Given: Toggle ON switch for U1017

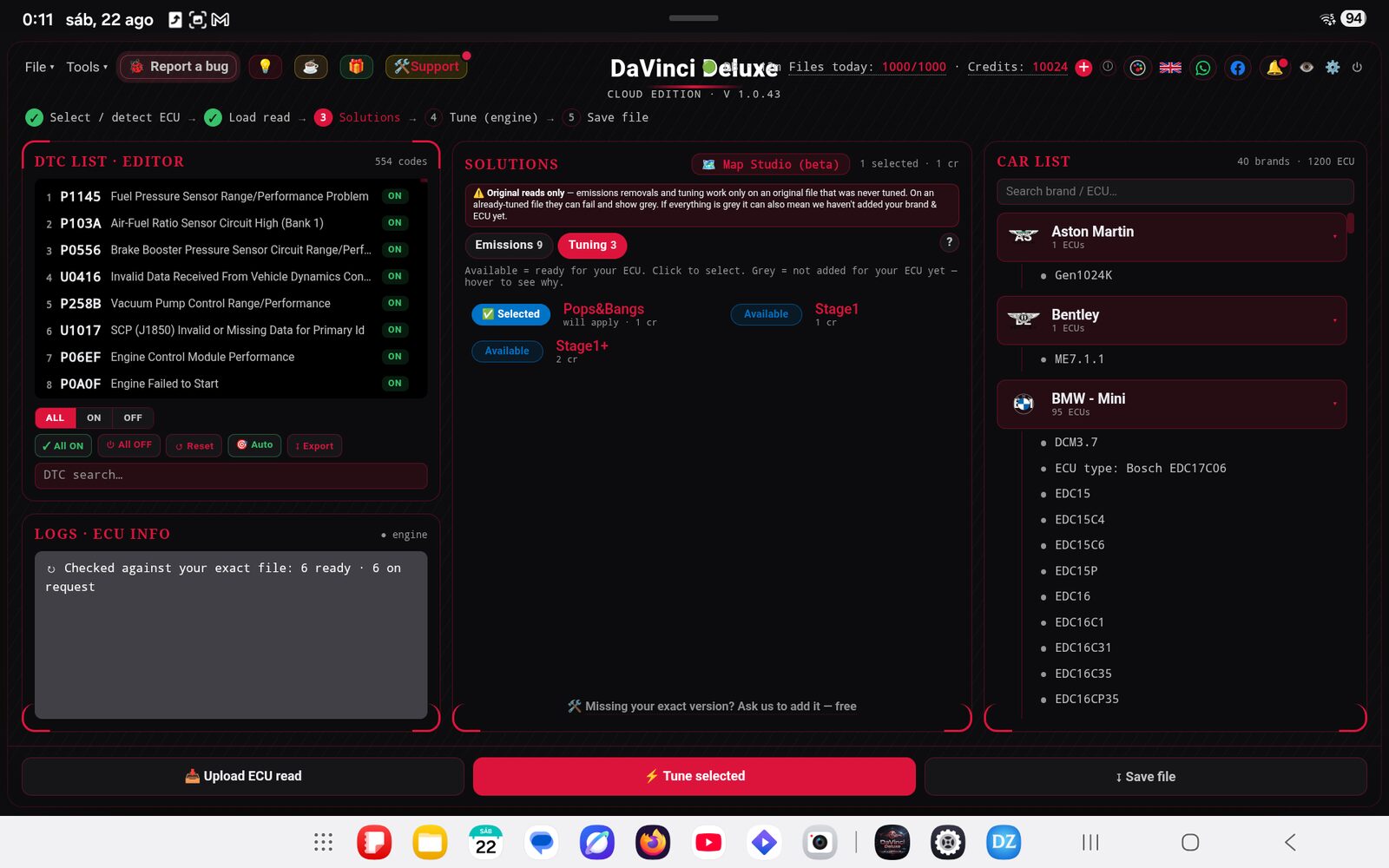Looking at the screenshot, I should click(395, 330).
